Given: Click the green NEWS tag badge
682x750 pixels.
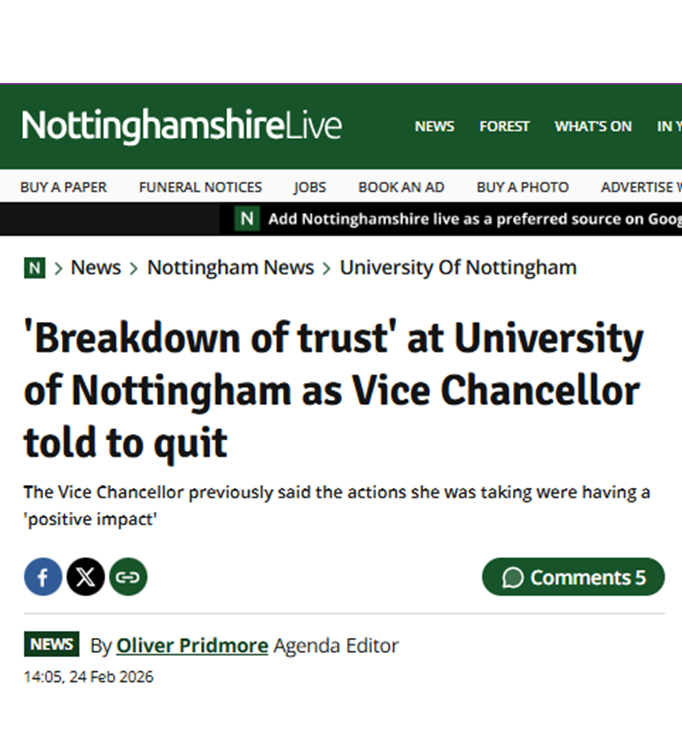Looking at the screenshot, I should pyautogui.click(x=51, y=645).
